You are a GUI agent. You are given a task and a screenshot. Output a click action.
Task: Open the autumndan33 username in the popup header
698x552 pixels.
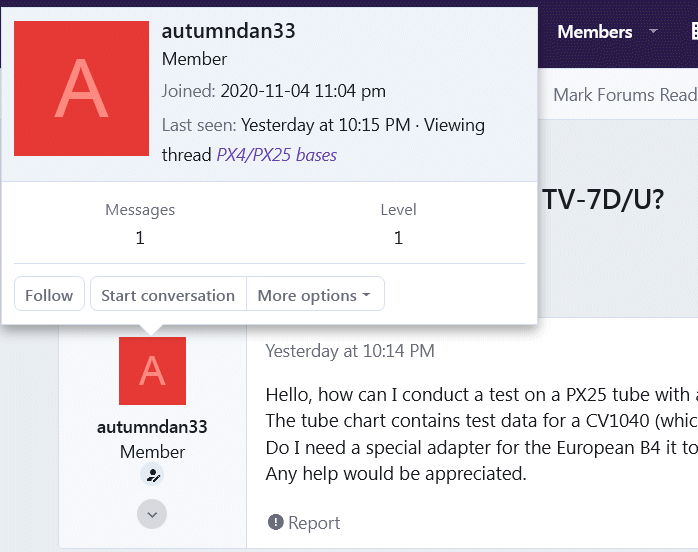[x=228, y=31]
